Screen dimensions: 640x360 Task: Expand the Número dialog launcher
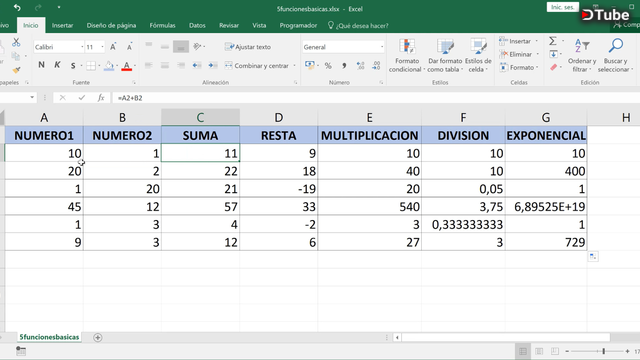pyautogui.click(x=381, y=83)
